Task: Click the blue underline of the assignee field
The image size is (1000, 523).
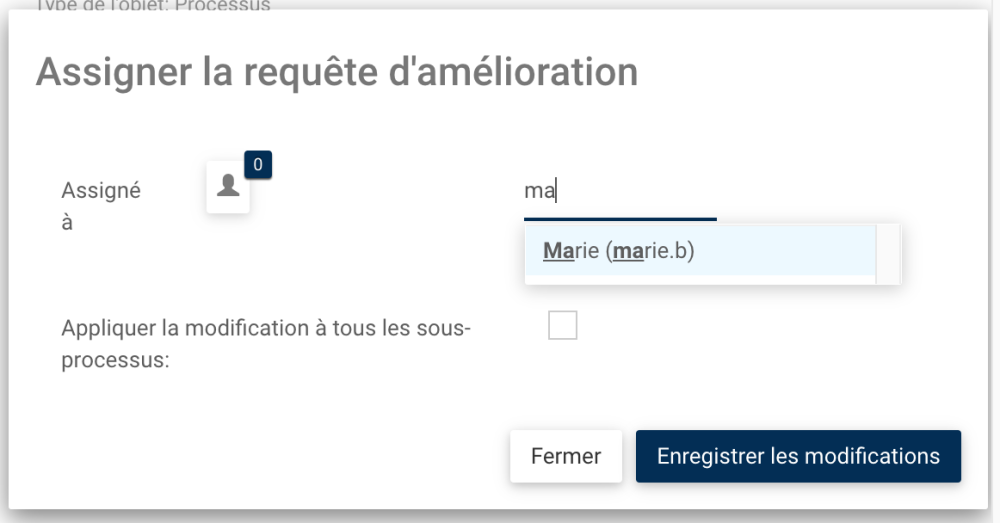Action: point(620,218)
